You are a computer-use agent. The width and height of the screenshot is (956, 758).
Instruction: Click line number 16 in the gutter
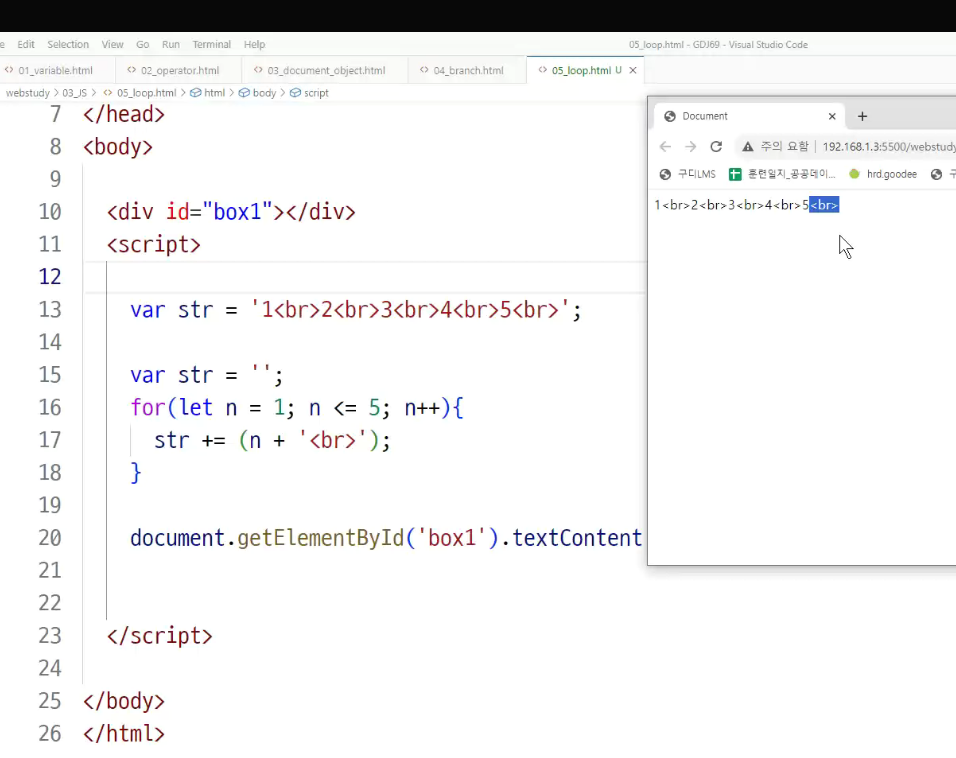(50, 407)
